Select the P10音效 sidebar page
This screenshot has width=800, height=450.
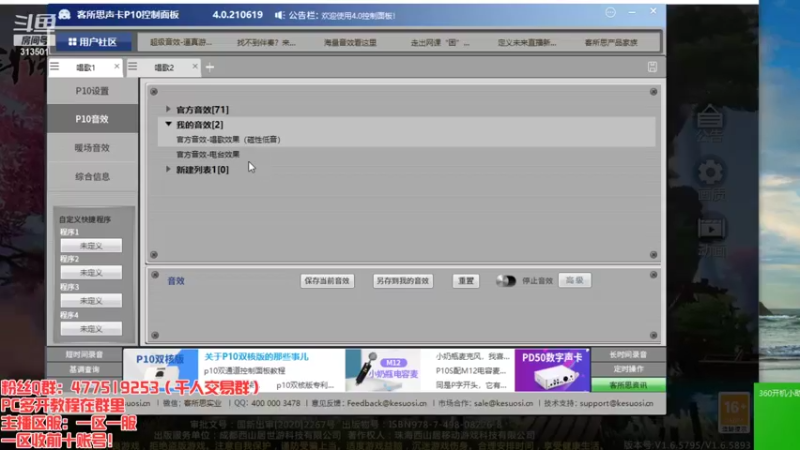pyautogui.click(x=92, y=119)
